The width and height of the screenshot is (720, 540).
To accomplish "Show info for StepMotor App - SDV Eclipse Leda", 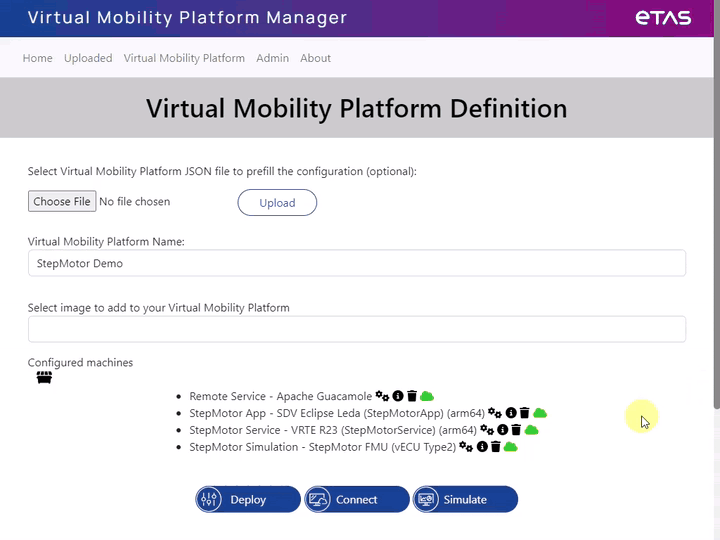I will [511, 412].
